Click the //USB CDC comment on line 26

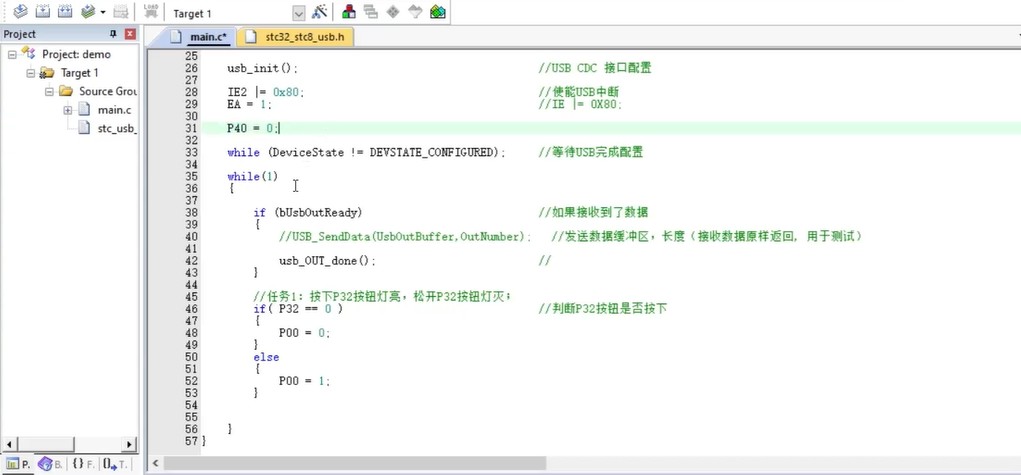click(595, 68)
